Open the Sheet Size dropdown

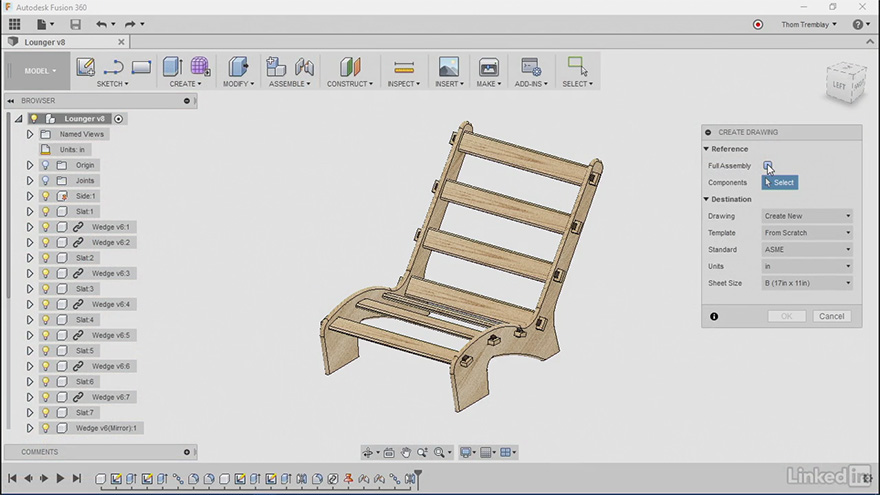pyautogui.click(x=807, y=283)
